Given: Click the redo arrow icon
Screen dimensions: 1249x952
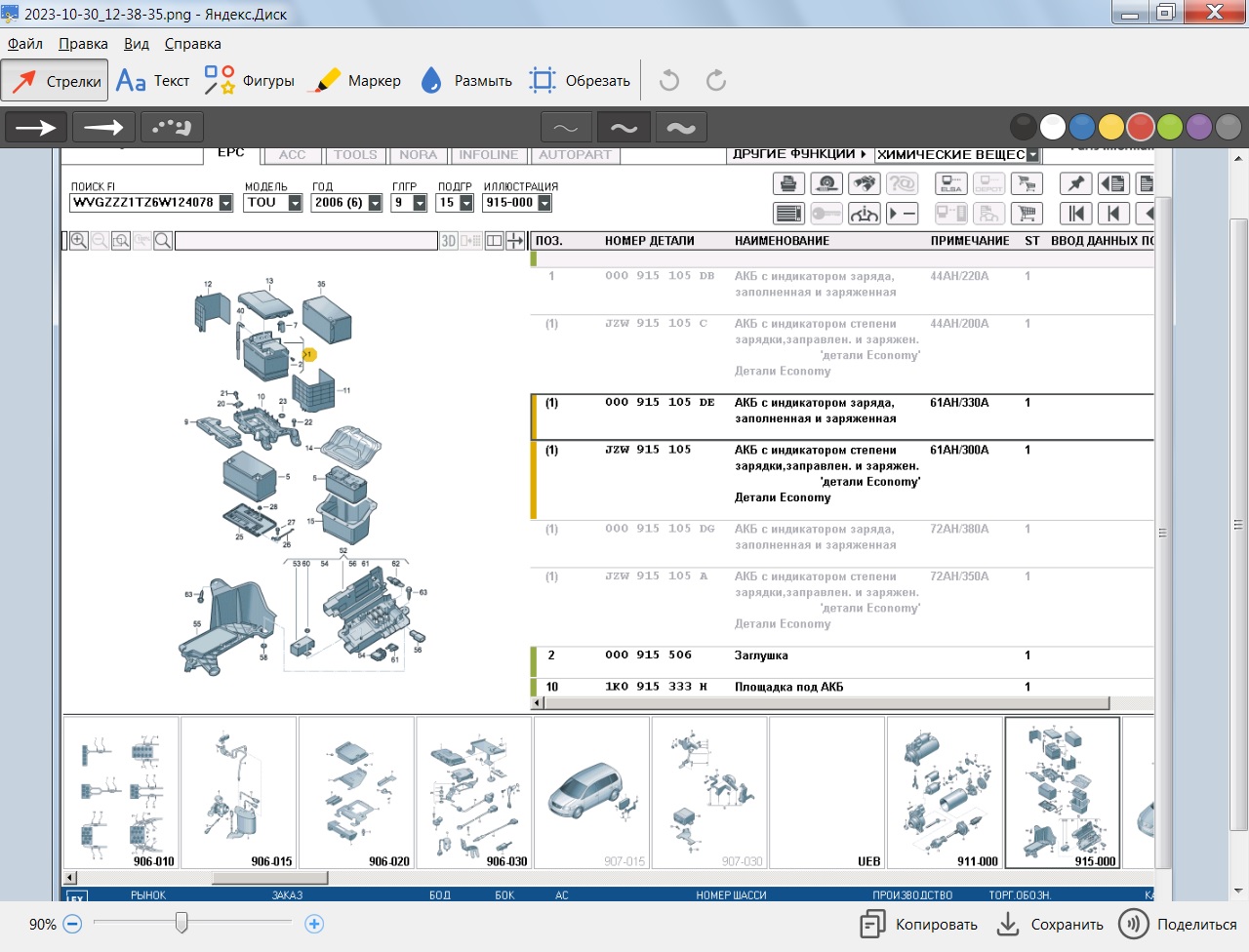Looking at the screenshot, I should click(716, 80).
